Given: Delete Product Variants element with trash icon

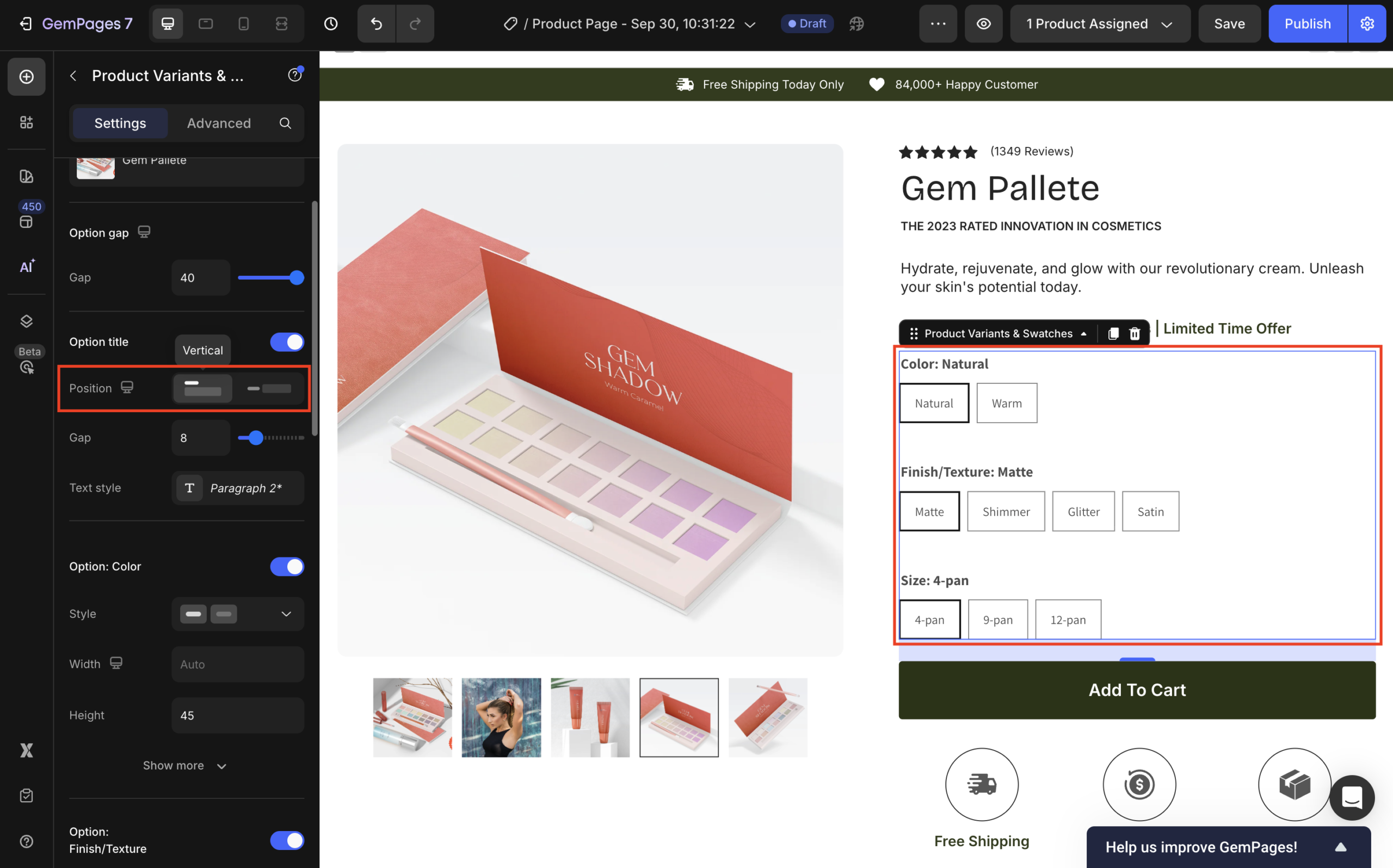Looking at the screenshot, I should [x=1135, y=333].
